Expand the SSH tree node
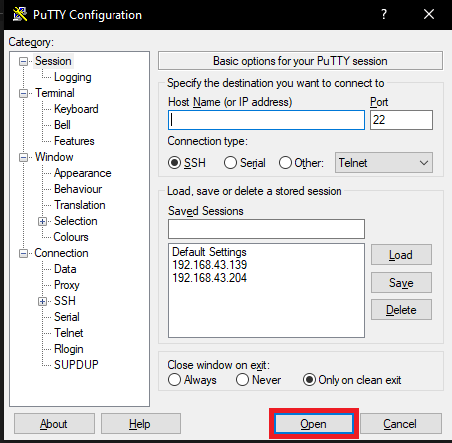Viewport: 452px width, 443px height. 42,301
